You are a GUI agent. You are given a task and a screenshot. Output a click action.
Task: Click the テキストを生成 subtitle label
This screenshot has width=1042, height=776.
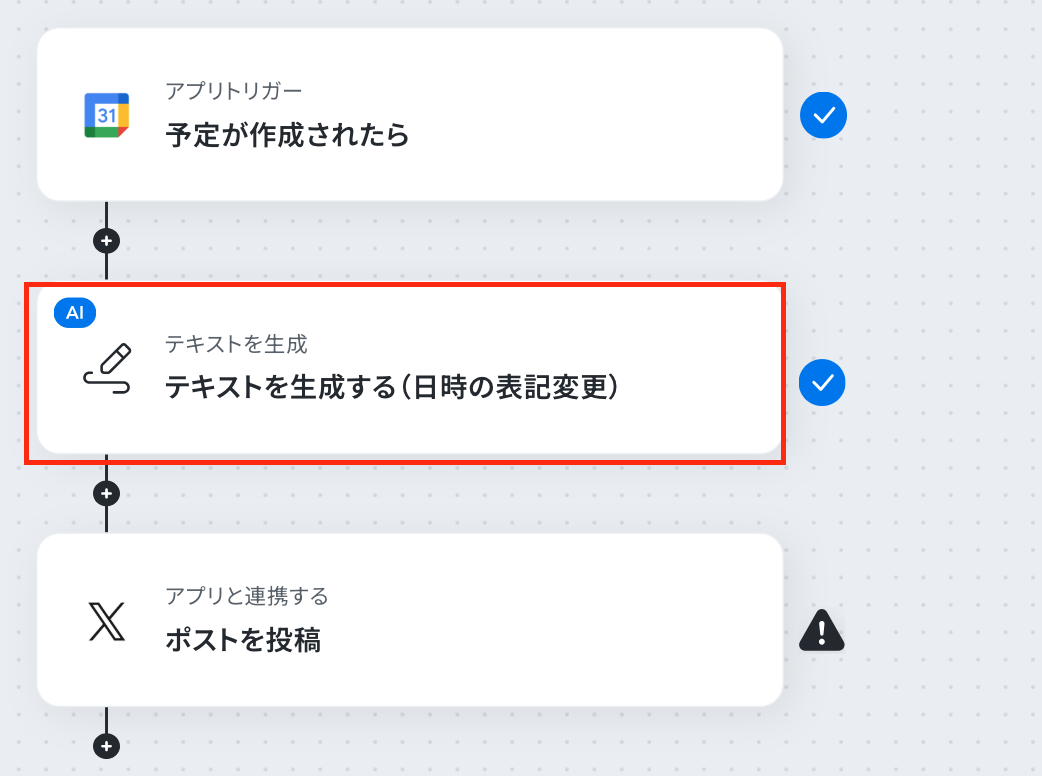pyautogui.click(x=236, y=344)
